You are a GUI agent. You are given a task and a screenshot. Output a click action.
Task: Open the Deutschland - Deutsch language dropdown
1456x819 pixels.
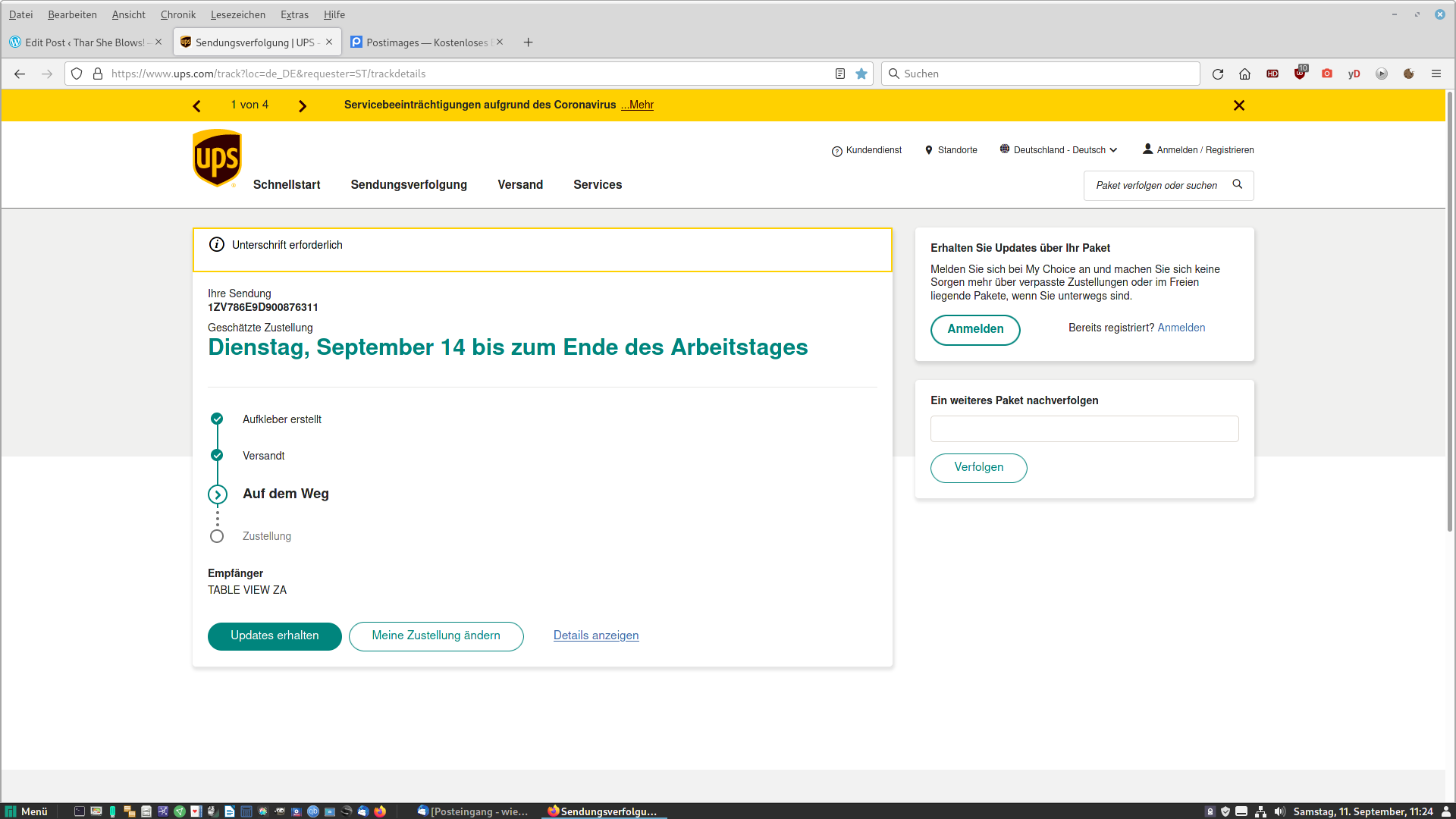coord(1059,149)
